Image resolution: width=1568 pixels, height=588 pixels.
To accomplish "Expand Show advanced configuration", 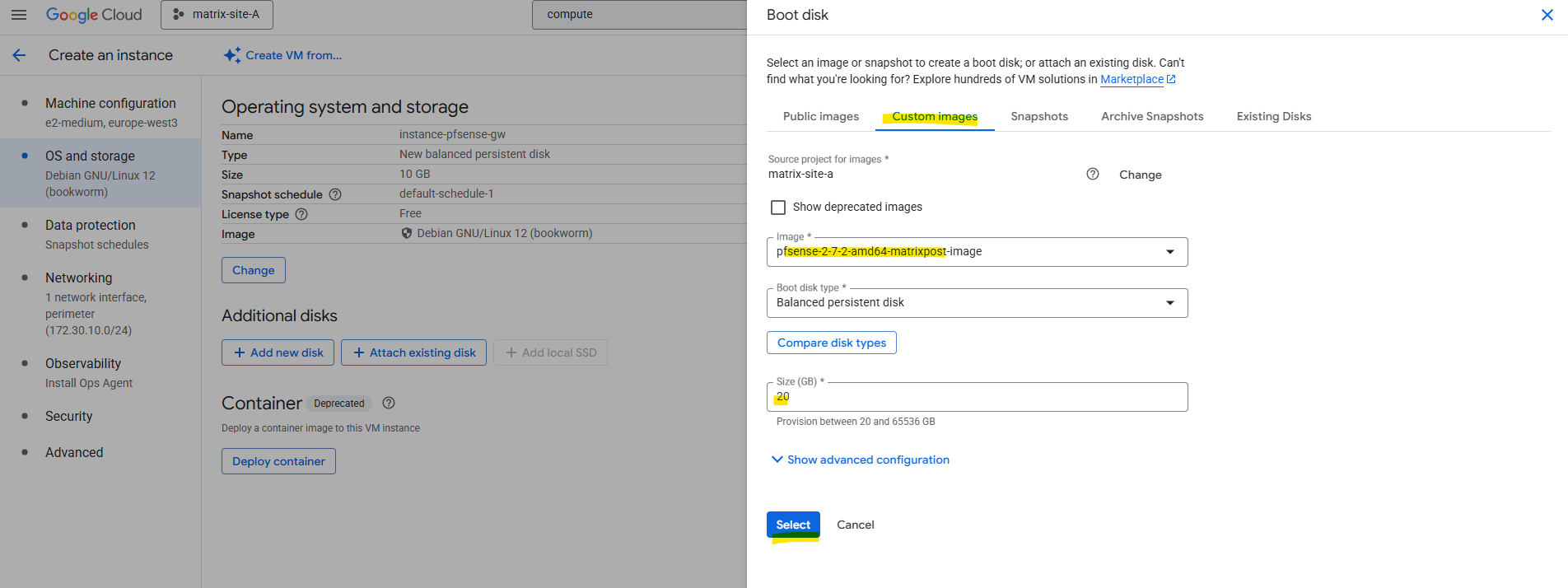I will 860,460.
